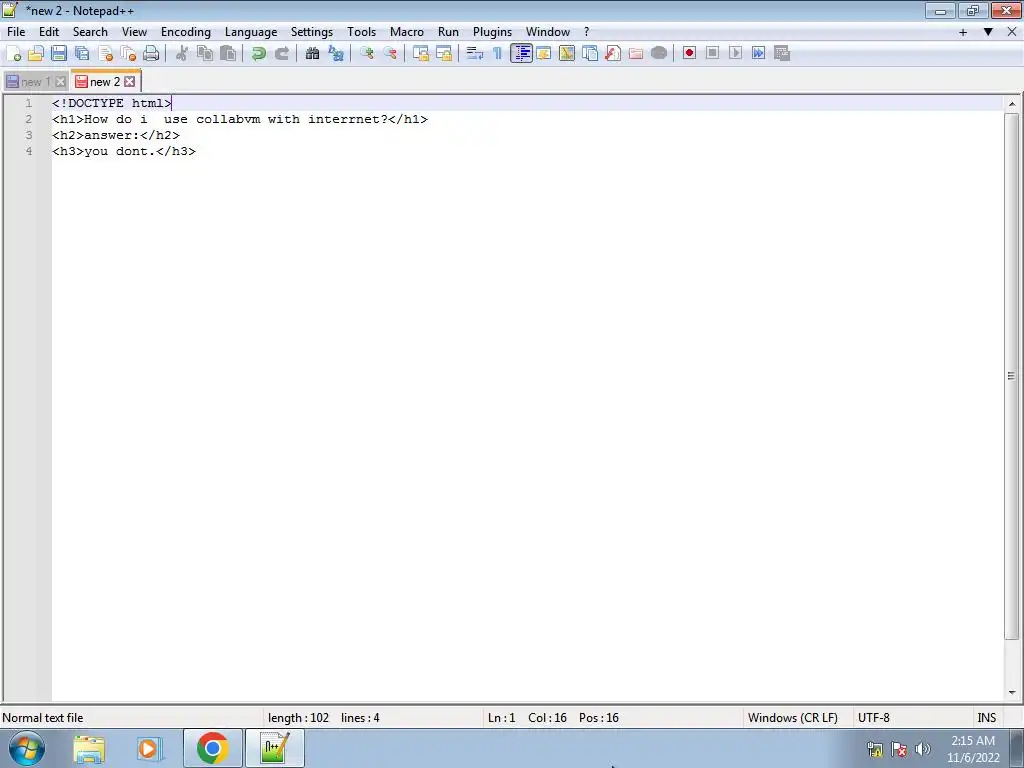Open a file with the folder icon
Screen dimensions: 1024x768
coord(36,54)
